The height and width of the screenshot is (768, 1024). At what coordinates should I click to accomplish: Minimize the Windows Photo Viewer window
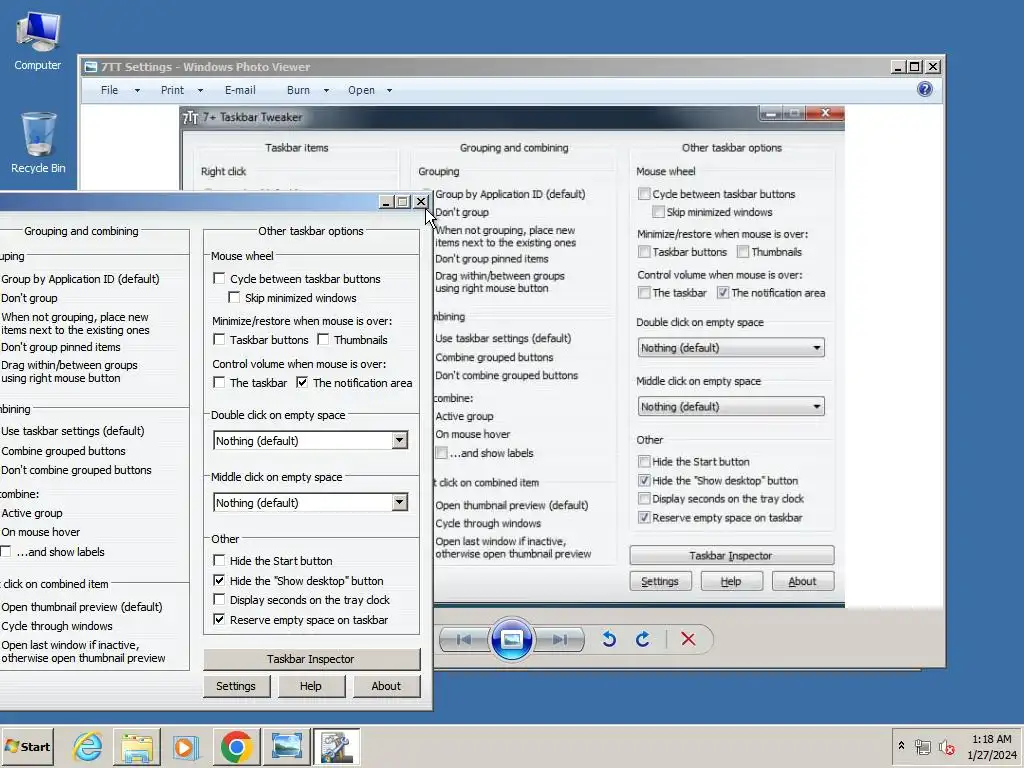(898, 67)
